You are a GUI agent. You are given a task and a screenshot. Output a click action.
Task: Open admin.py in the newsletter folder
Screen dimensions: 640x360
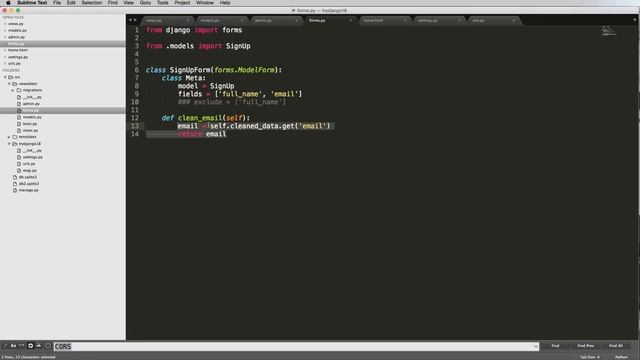[31, 104]
